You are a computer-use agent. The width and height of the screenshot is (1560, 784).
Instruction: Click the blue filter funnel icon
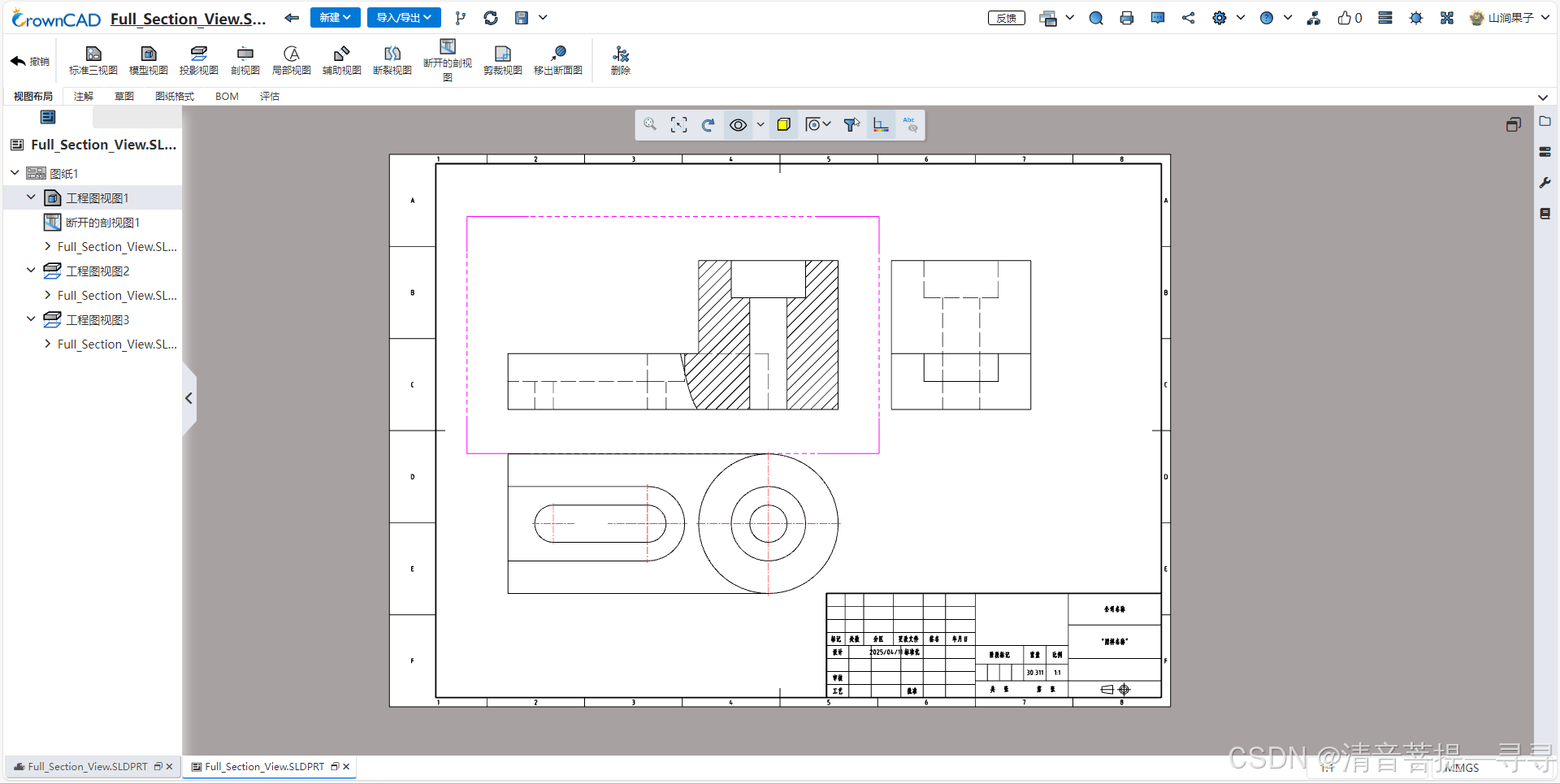coord(851,124)
